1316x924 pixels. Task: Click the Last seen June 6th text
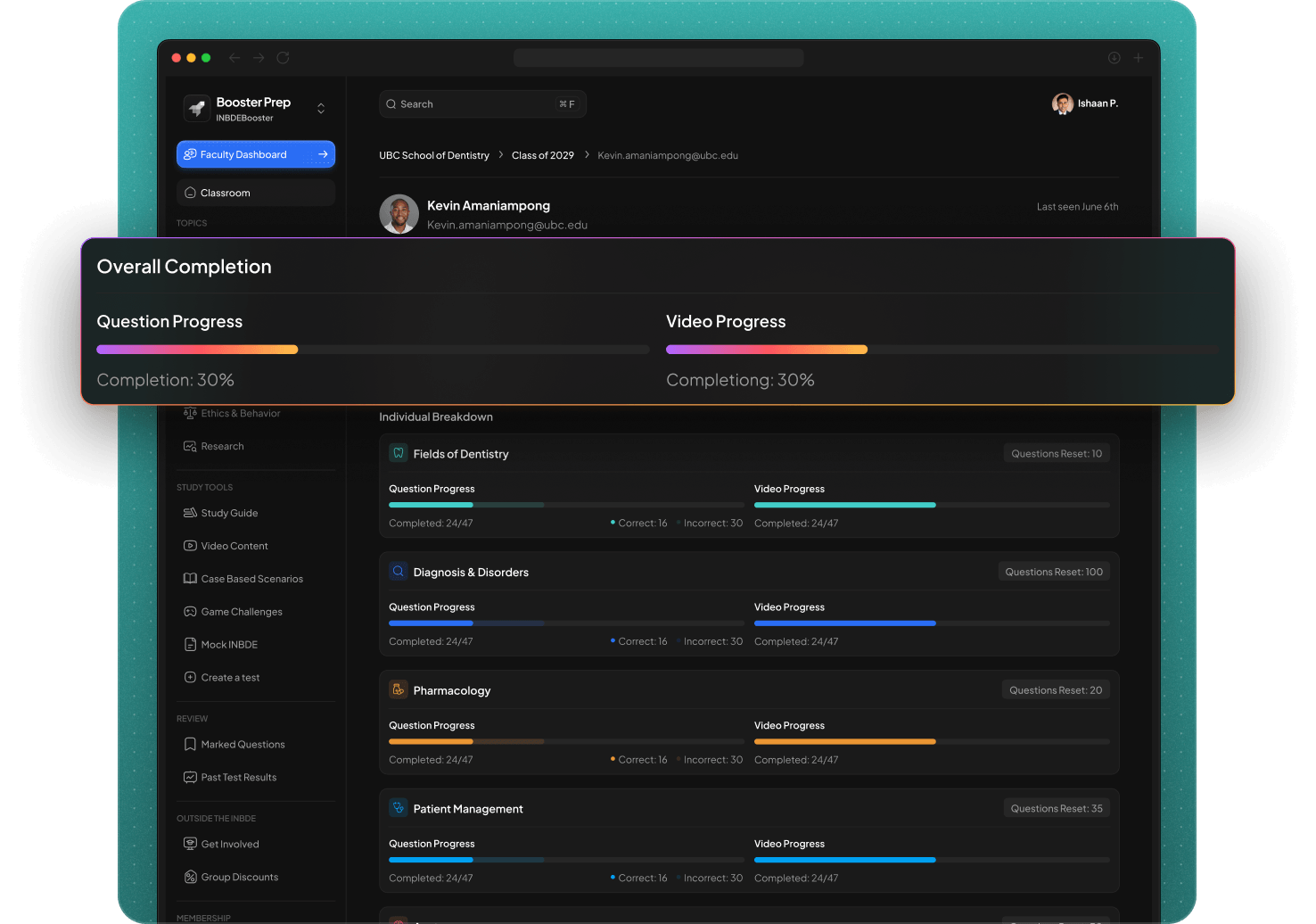pyautogui.click(x=1077, y=207)
